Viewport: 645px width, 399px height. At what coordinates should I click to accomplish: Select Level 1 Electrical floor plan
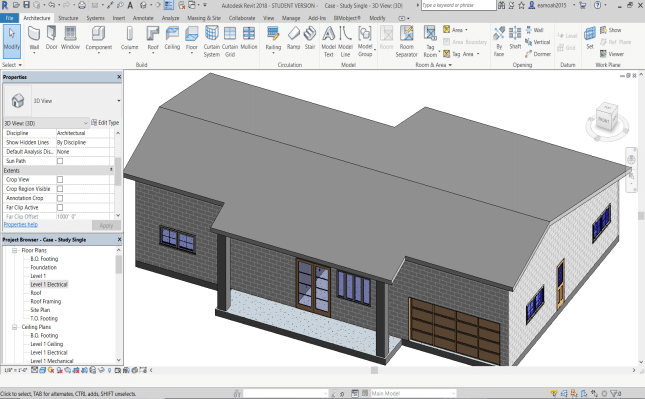pos(49,284)
